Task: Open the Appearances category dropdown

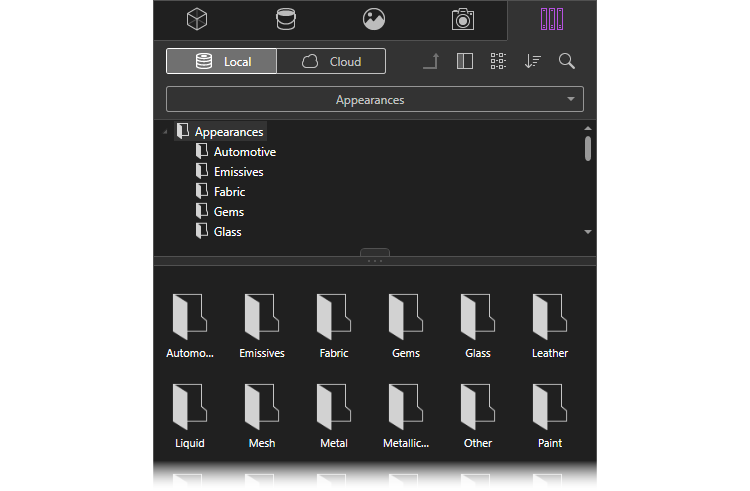Action: pyautogui.click(x=374, y=100)
